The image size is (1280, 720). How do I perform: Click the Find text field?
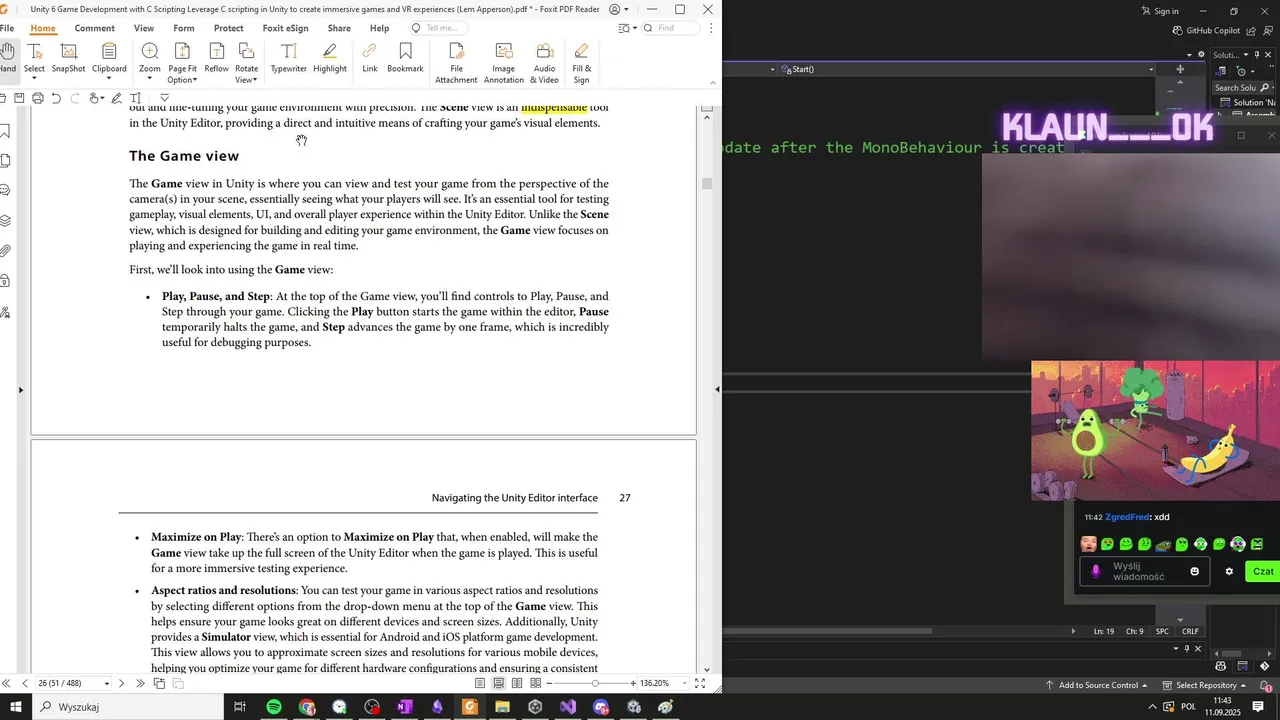coord(672,28)
